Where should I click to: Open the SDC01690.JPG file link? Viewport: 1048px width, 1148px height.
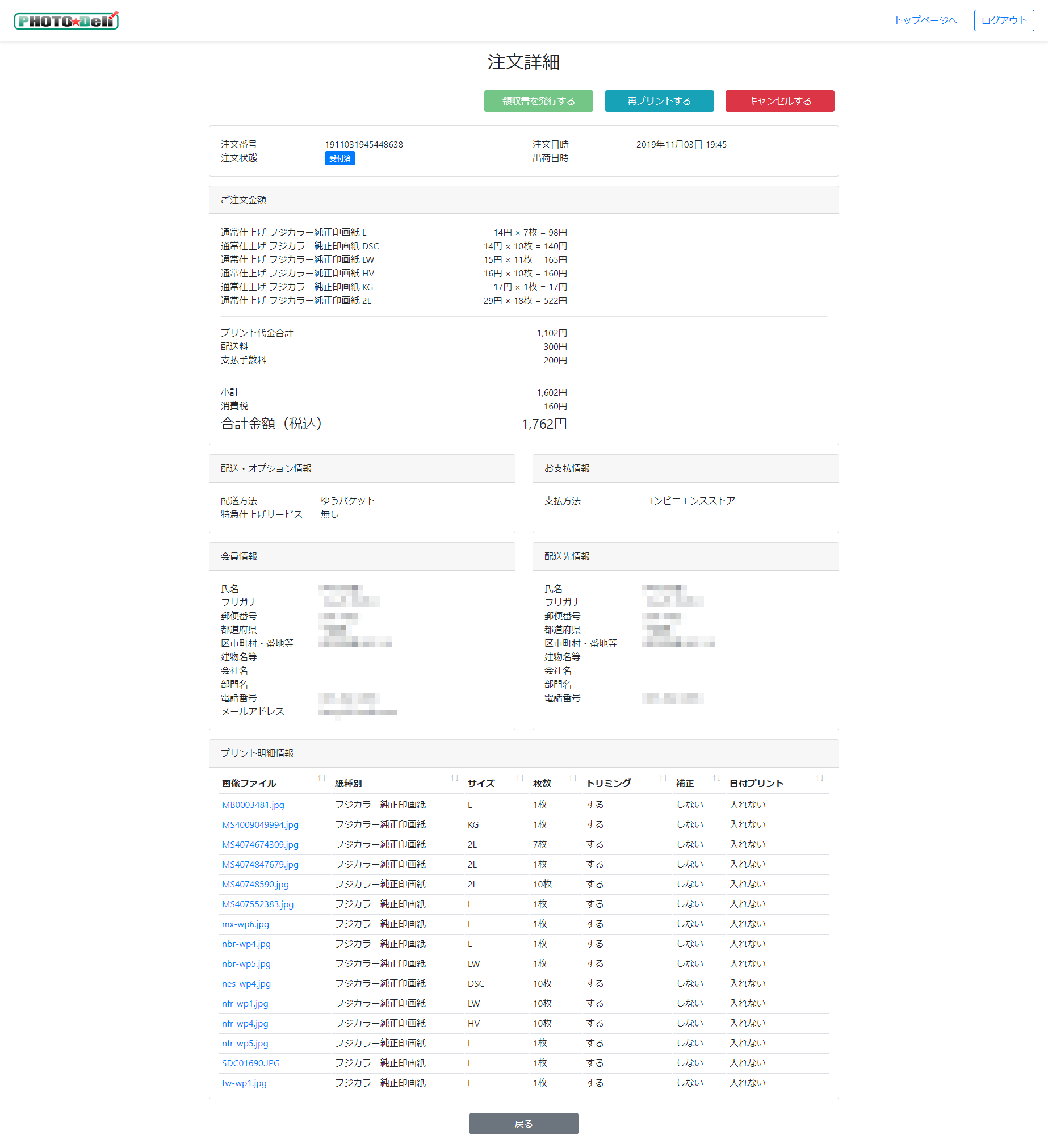250,1063
